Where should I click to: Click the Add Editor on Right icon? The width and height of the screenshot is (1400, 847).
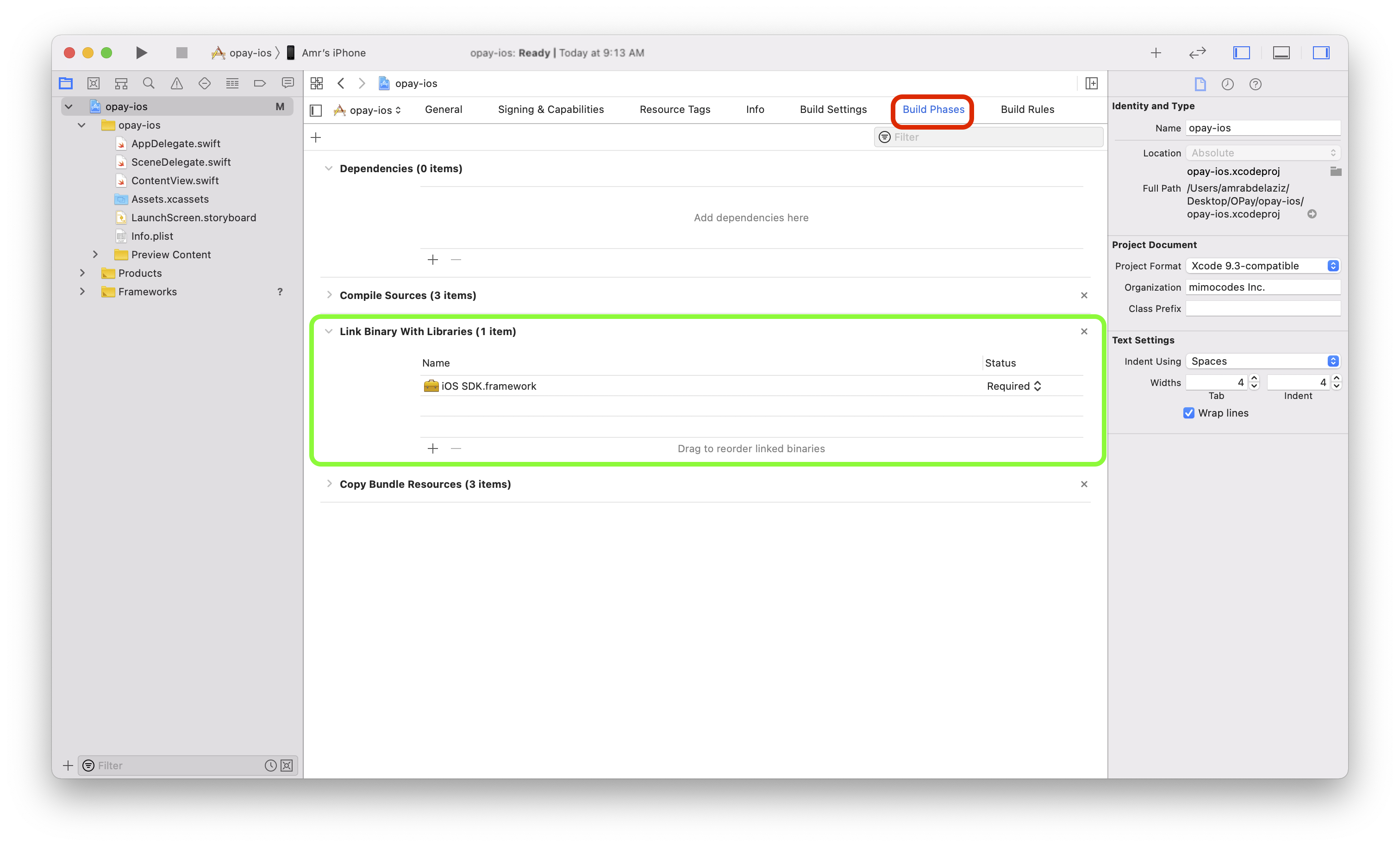coord(1091,83)
